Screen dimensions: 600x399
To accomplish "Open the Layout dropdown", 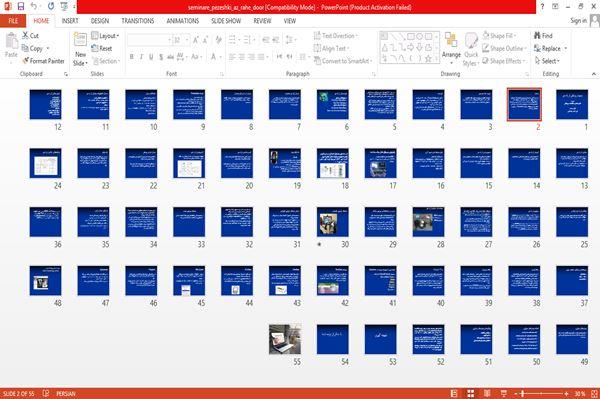I will [x=105, y=36].
